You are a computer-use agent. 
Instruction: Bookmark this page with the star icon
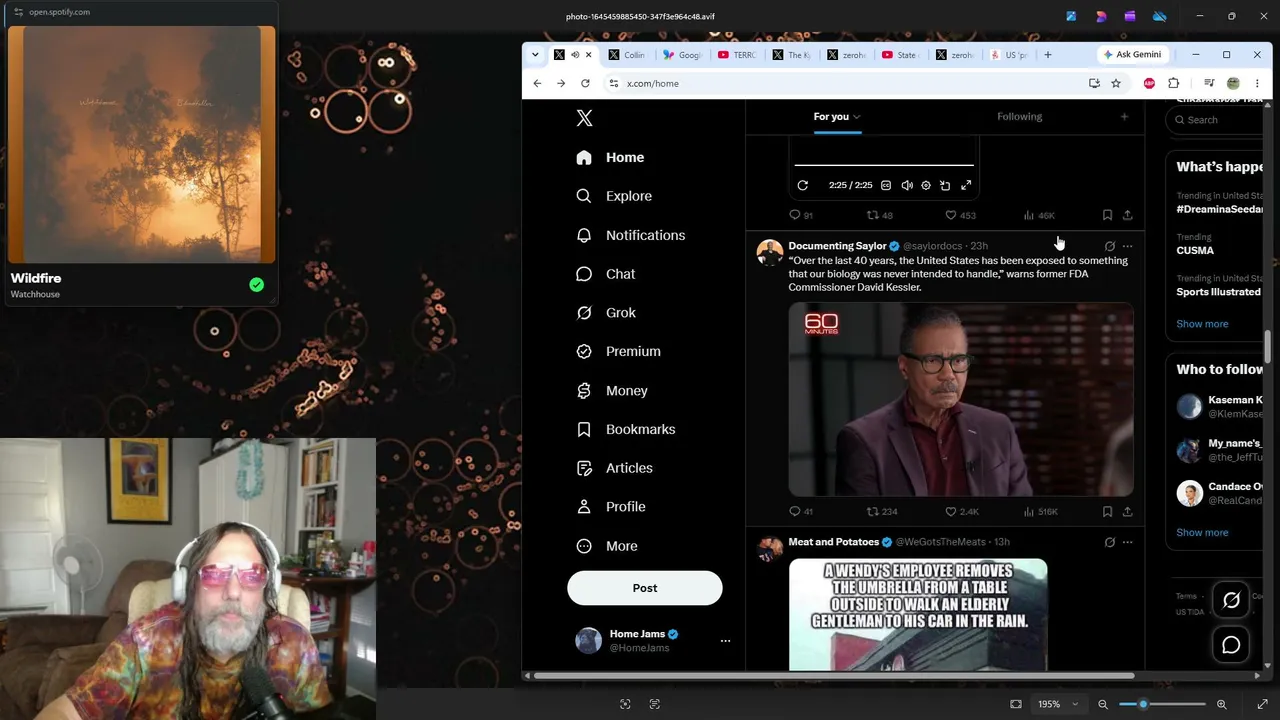coord(1115,84)
